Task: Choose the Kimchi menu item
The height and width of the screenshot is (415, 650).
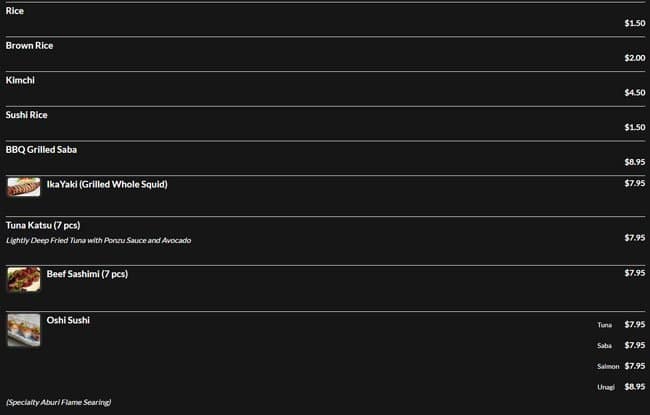Action: click(20, 80)
